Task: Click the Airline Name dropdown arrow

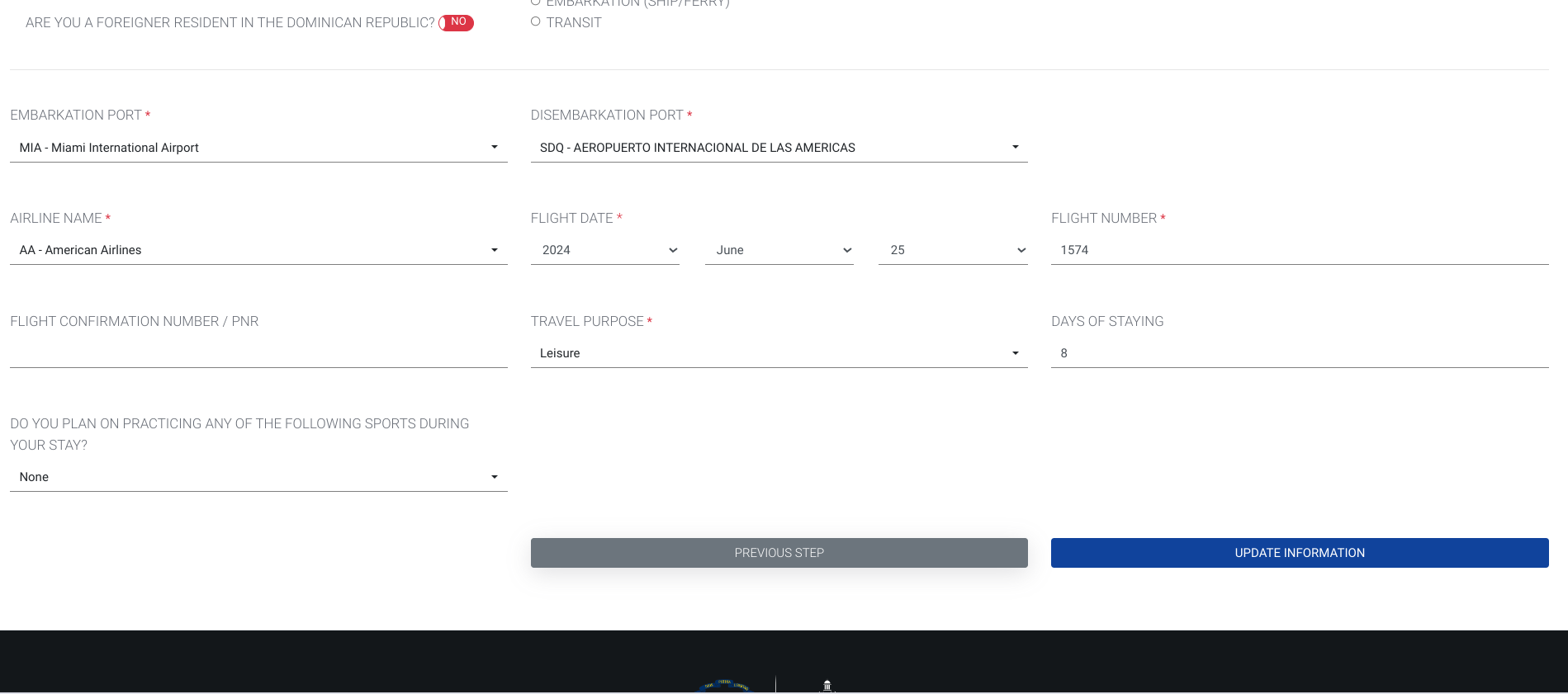Action: click(495, 250)
